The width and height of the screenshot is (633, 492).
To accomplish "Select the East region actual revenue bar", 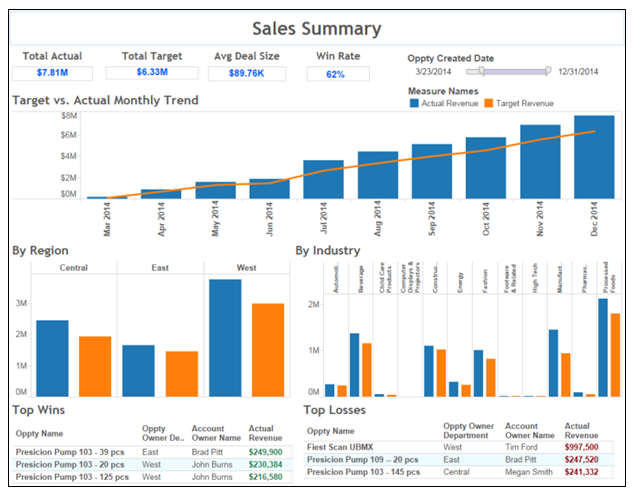I will coord(138,371).
